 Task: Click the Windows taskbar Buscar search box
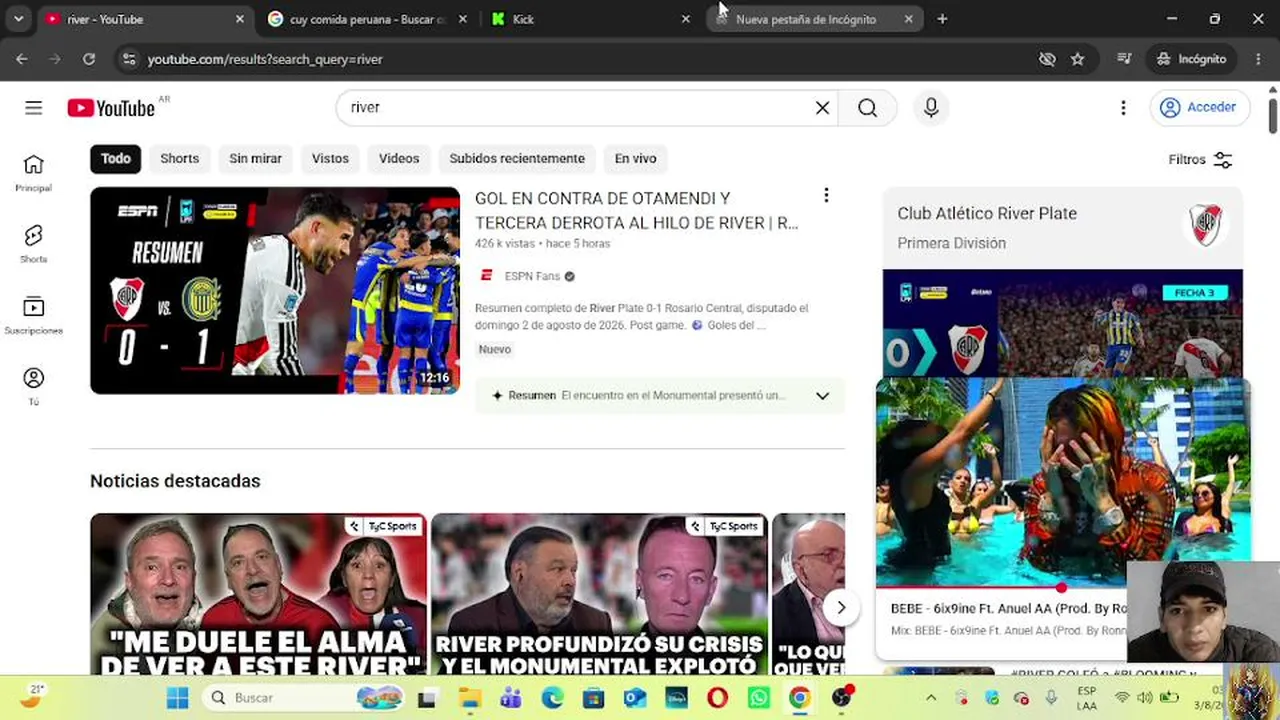pos(303,698)
